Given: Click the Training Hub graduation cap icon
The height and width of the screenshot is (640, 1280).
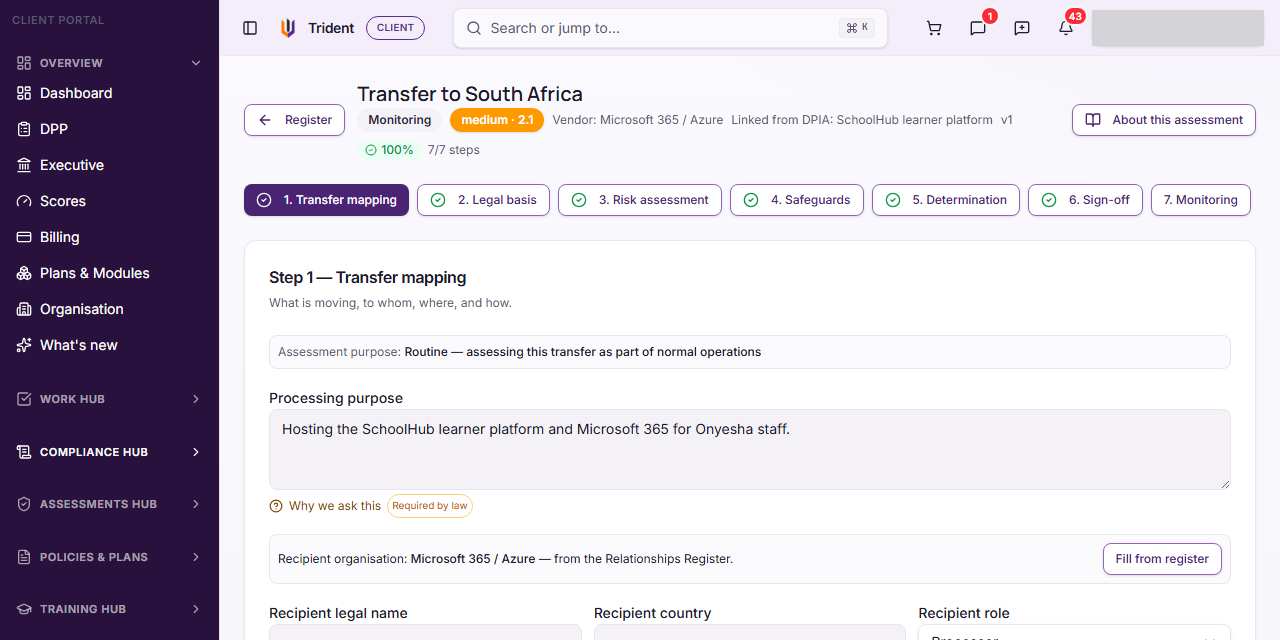Looking at the screenshot, I should click(23, 609).
